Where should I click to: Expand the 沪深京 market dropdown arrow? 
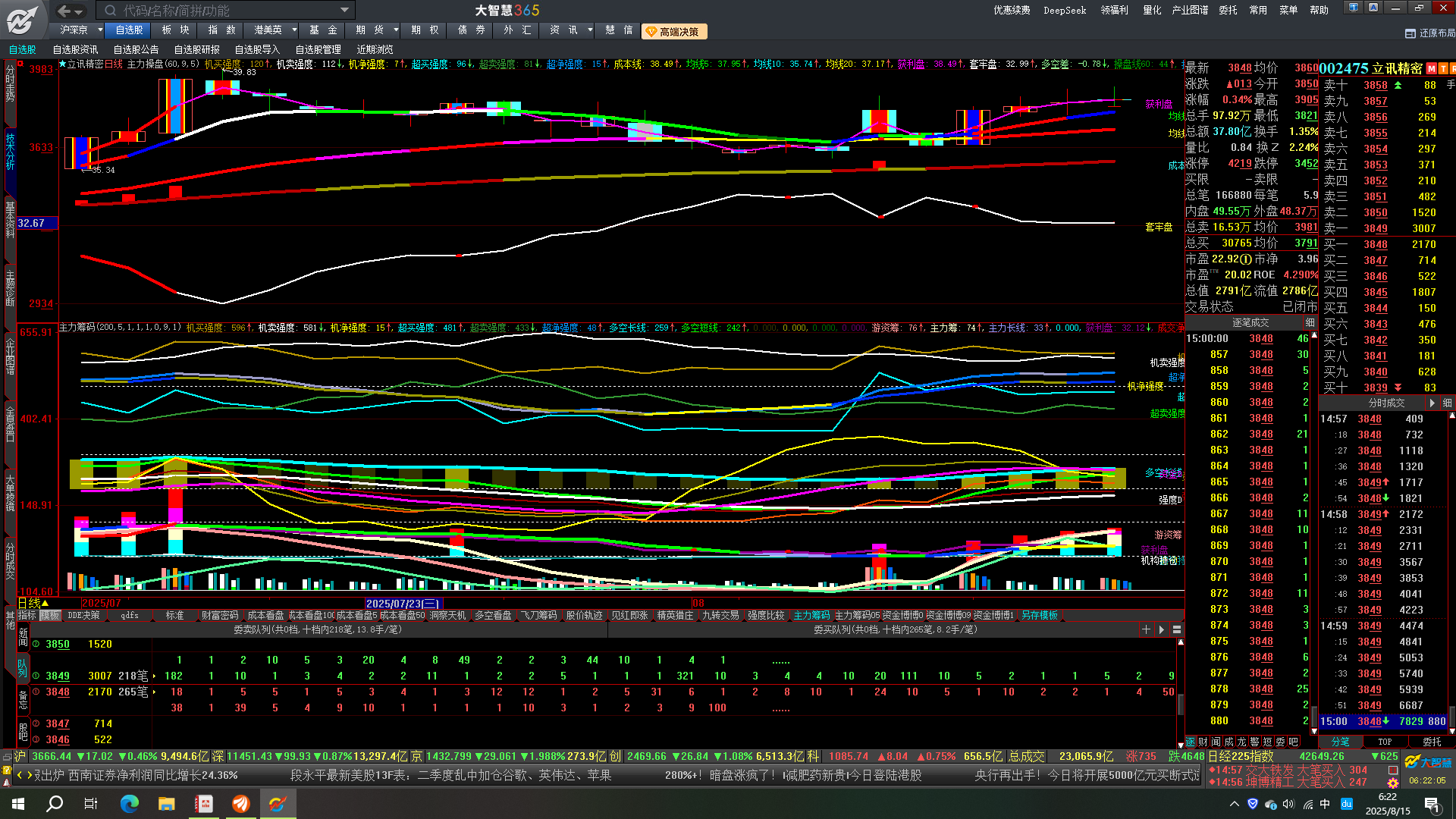coord(100,30)
